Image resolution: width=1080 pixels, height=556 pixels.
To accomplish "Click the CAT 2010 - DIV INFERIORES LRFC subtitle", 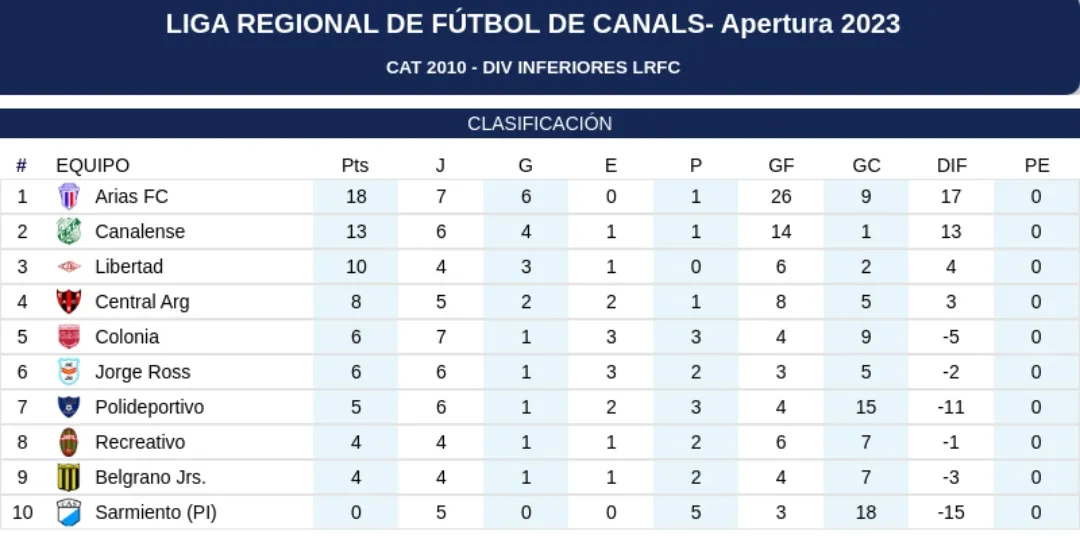I will 533,68.
